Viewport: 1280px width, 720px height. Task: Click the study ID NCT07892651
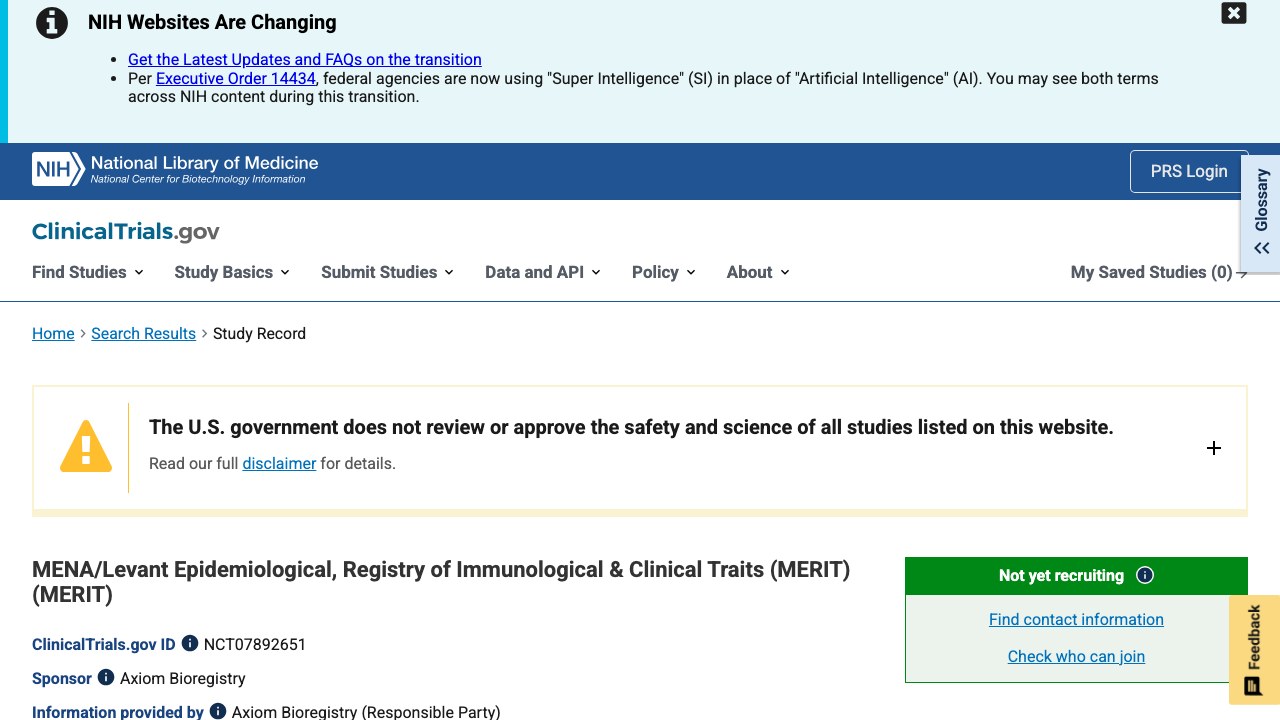[x=255, y=644]
